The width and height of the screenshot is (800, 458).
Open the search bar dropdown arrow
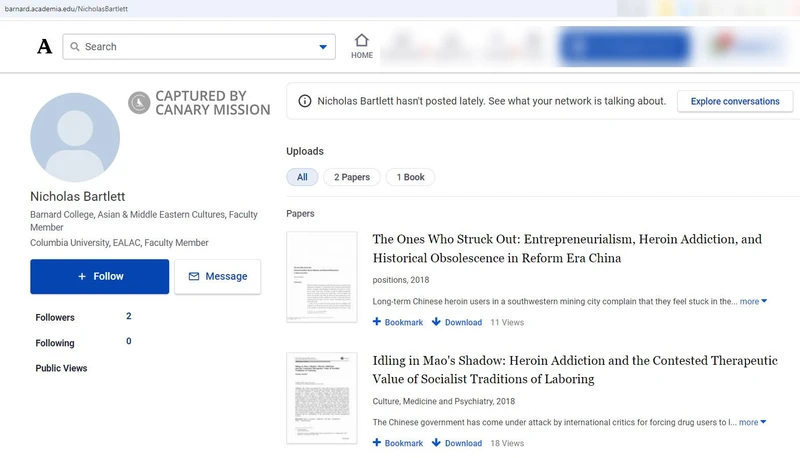tap(323, 47)
